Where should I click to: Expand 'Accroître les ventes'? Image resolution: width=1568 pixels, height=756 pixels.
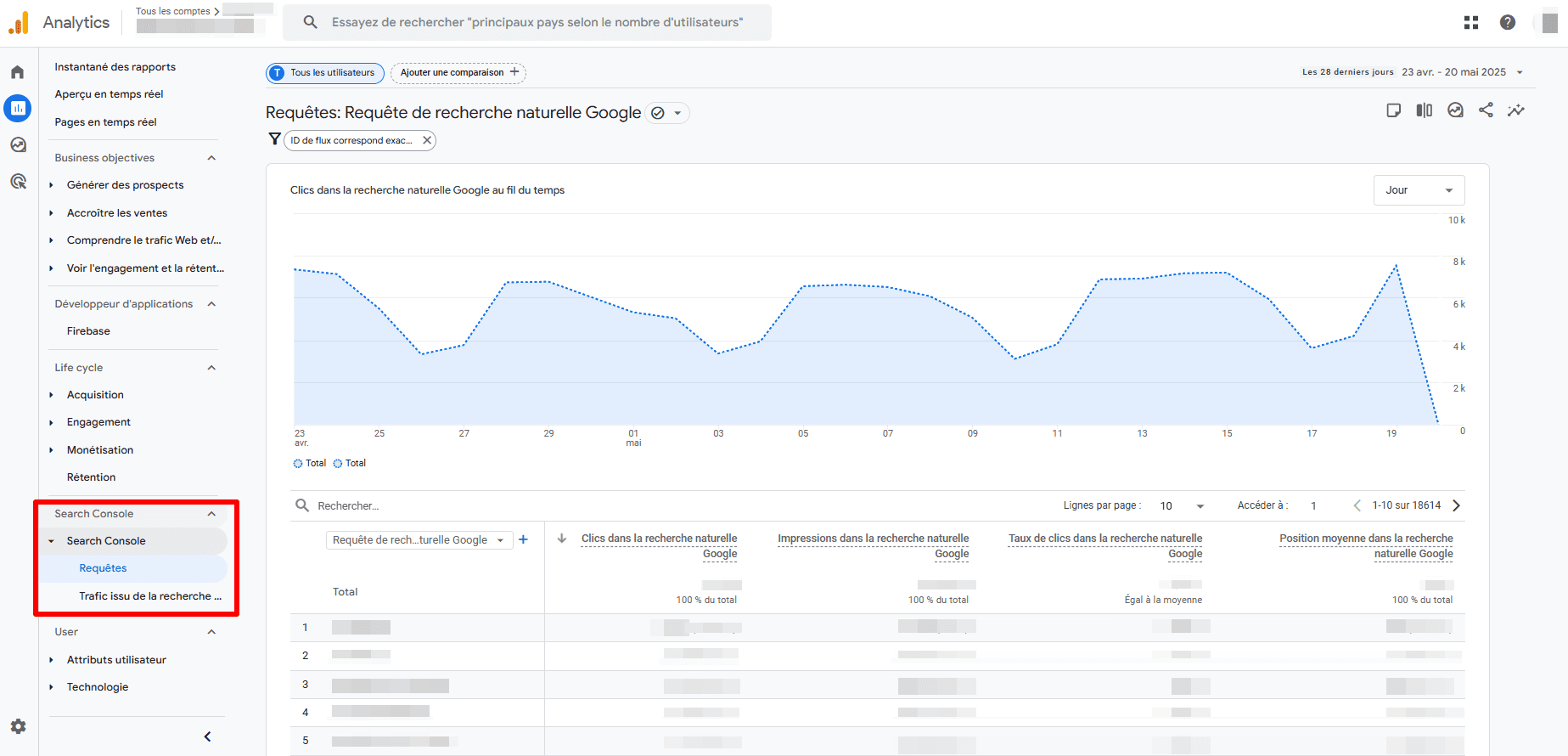(52, 213)
